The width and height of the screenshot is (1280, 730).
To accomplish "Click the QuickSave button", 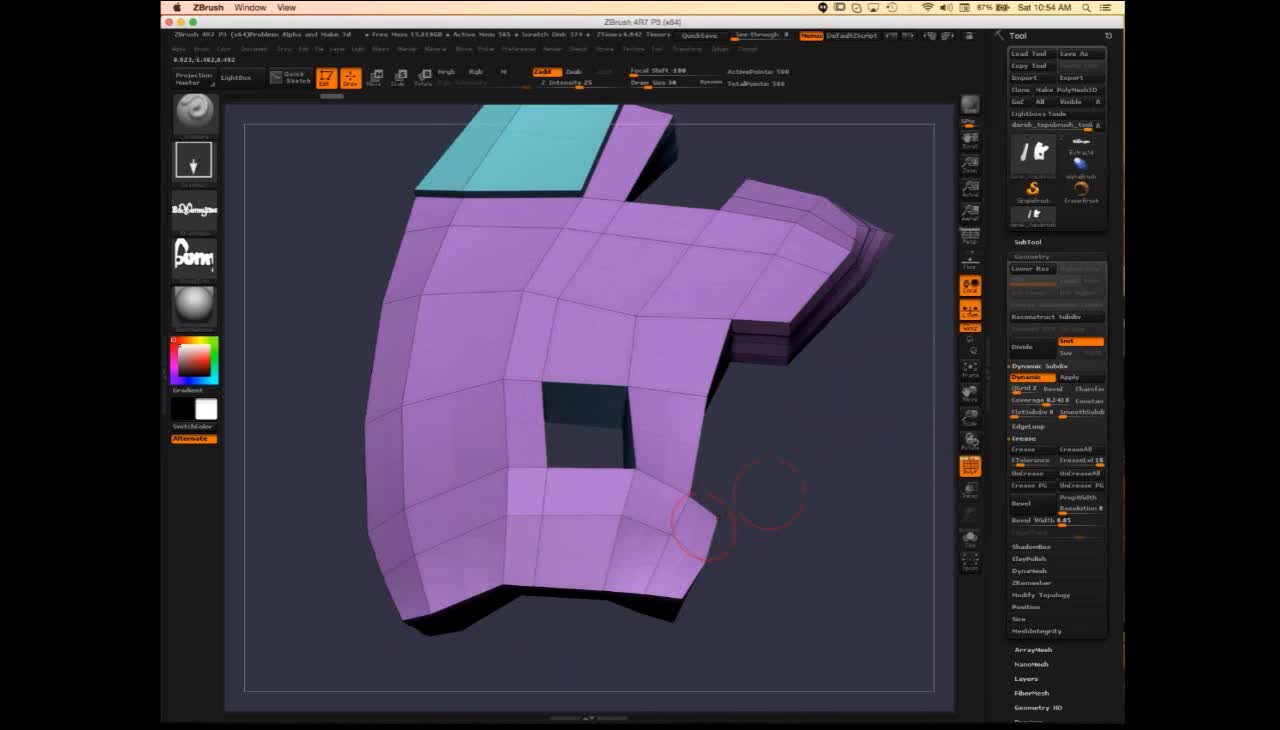I will (x=700, y=36).
